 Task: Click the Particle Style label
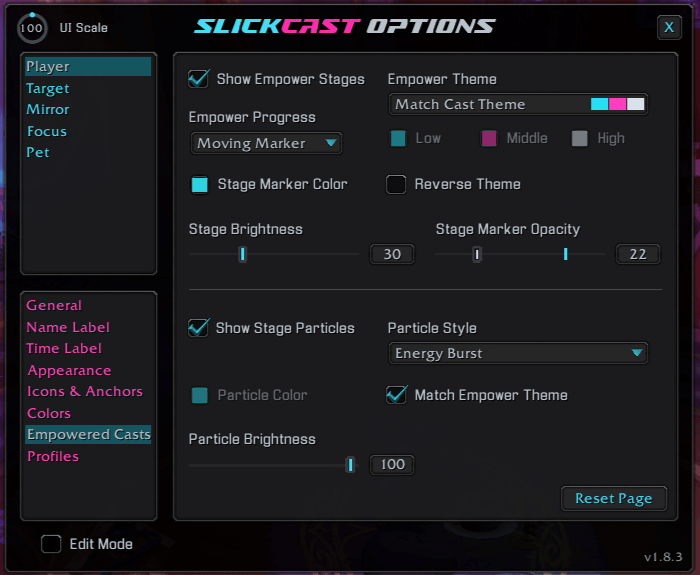tap(432, 328)
